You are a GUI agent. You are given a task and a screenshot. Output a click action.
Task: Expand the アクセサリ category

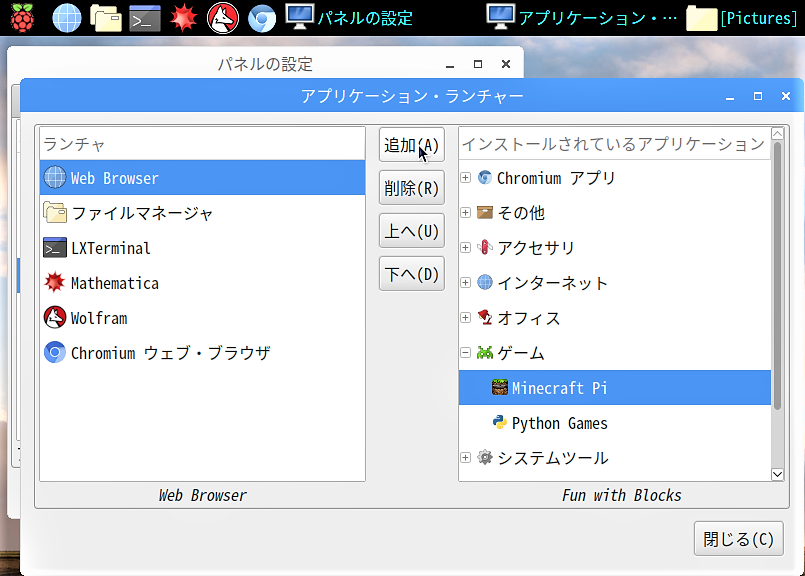[466, 247]
